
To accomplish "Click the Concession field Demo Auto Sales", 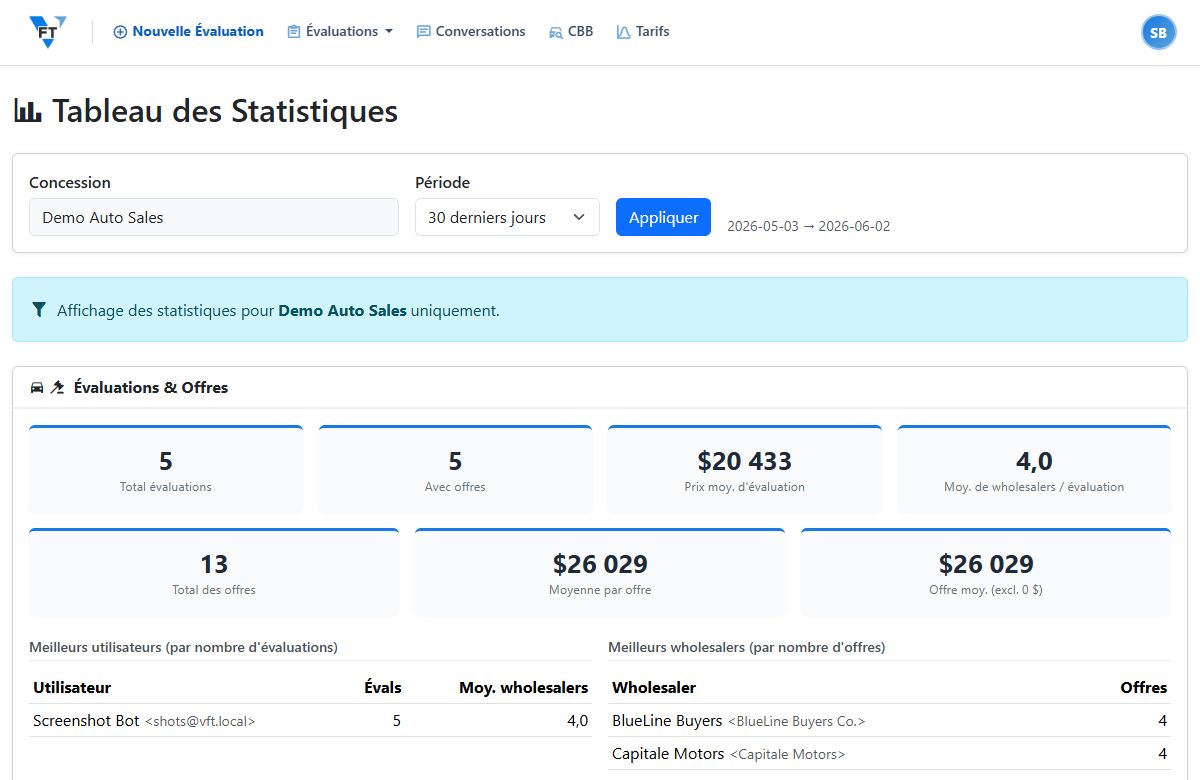I will tap(214, 217).
